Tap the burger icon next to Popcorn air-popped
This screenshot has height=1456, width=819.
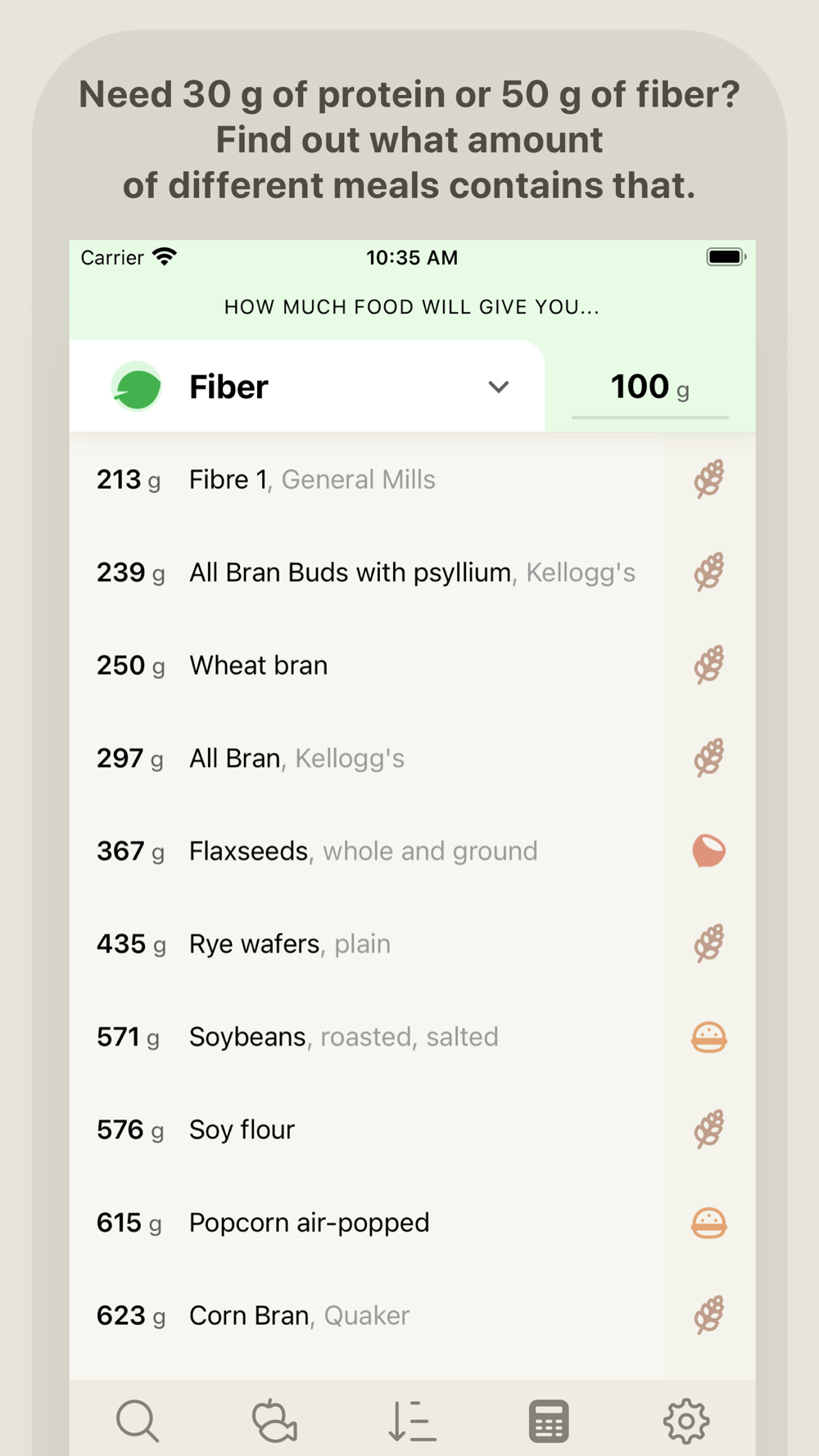tap(709, 1223)
